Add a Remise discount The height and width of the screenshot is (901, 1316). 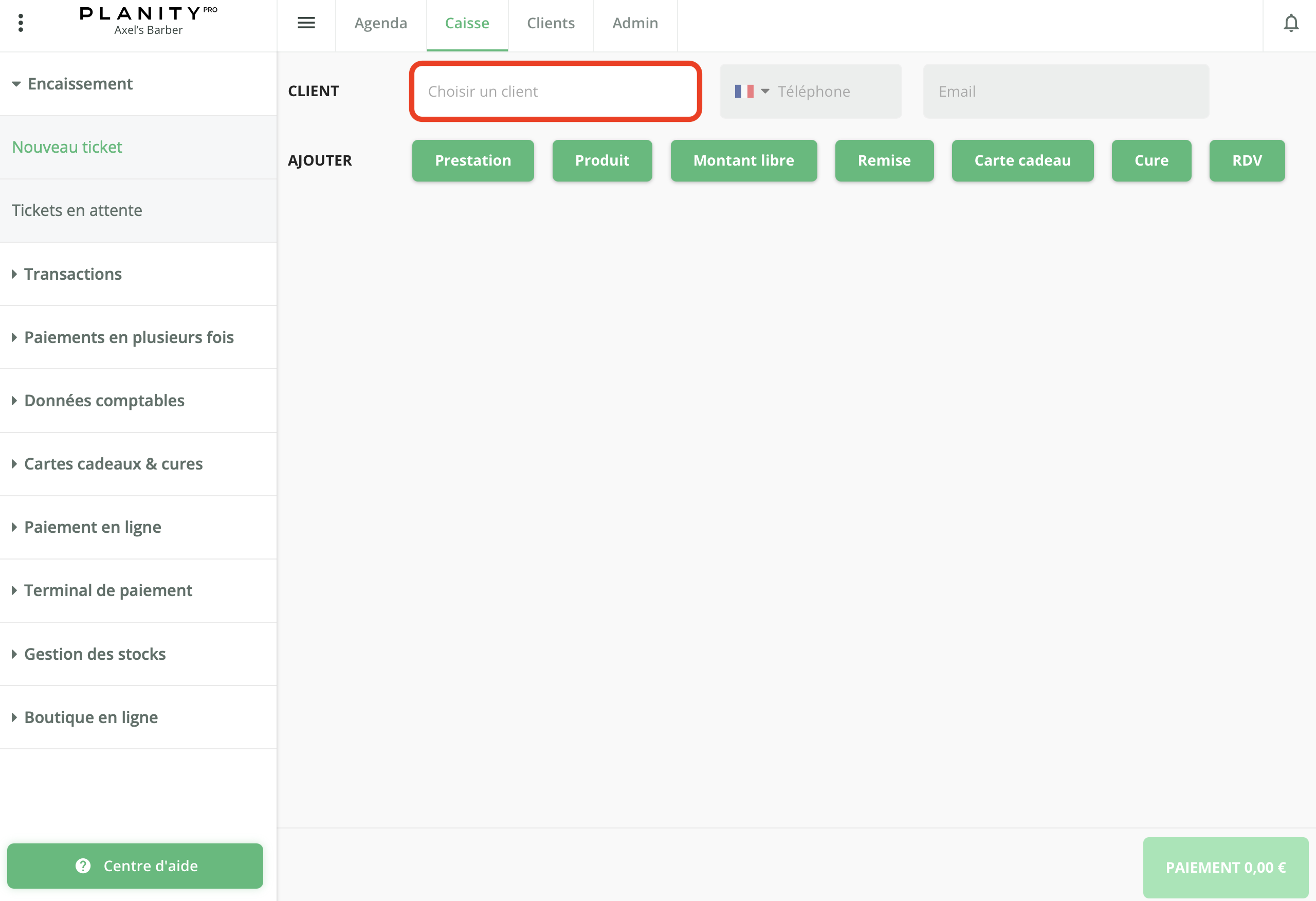[884, 161]
